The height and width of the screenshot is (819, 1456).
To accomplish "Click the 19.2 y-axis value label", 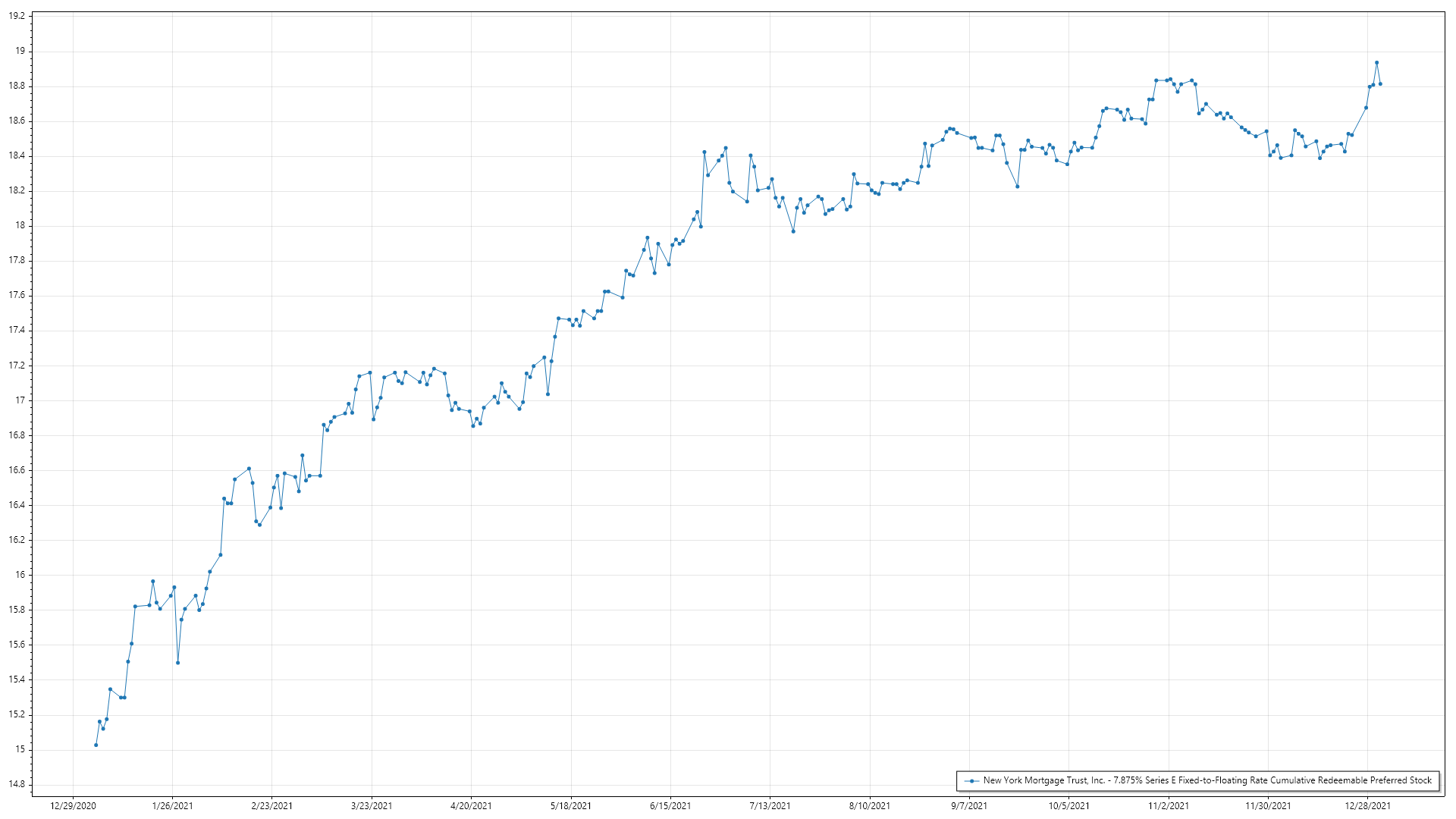I will (x=17, y=16).
